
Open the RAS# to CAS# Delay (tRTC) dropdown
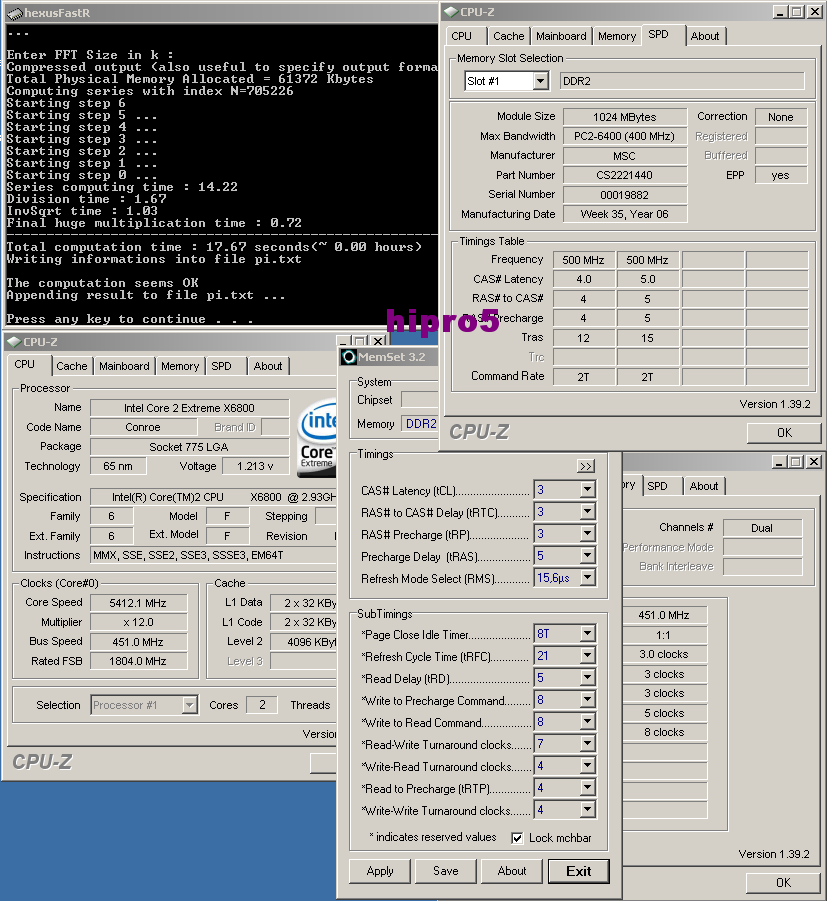coord(587,511)
